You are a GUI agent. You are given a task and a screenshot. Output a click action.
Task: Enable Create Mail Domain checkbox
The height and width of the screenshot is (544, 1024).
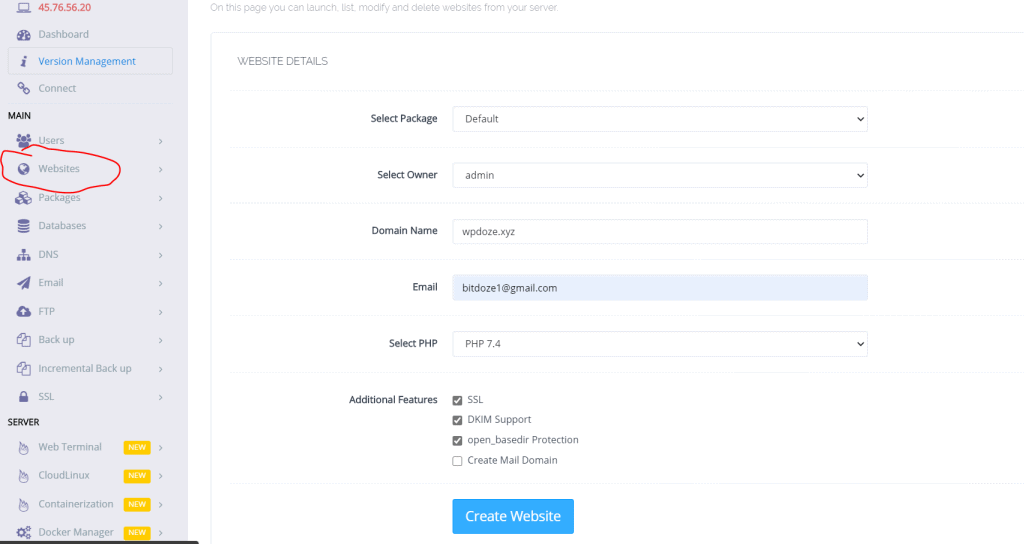[457, 461]
